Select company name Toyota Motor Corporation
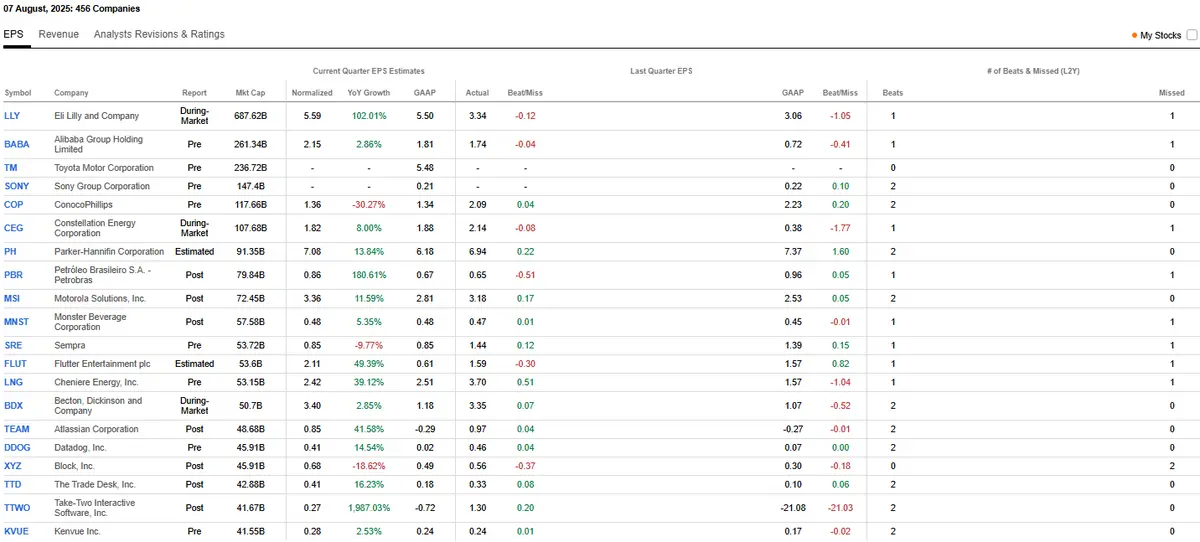This screenshot has width=1200, height=542. pyautogui.click(x=104, y=168)
